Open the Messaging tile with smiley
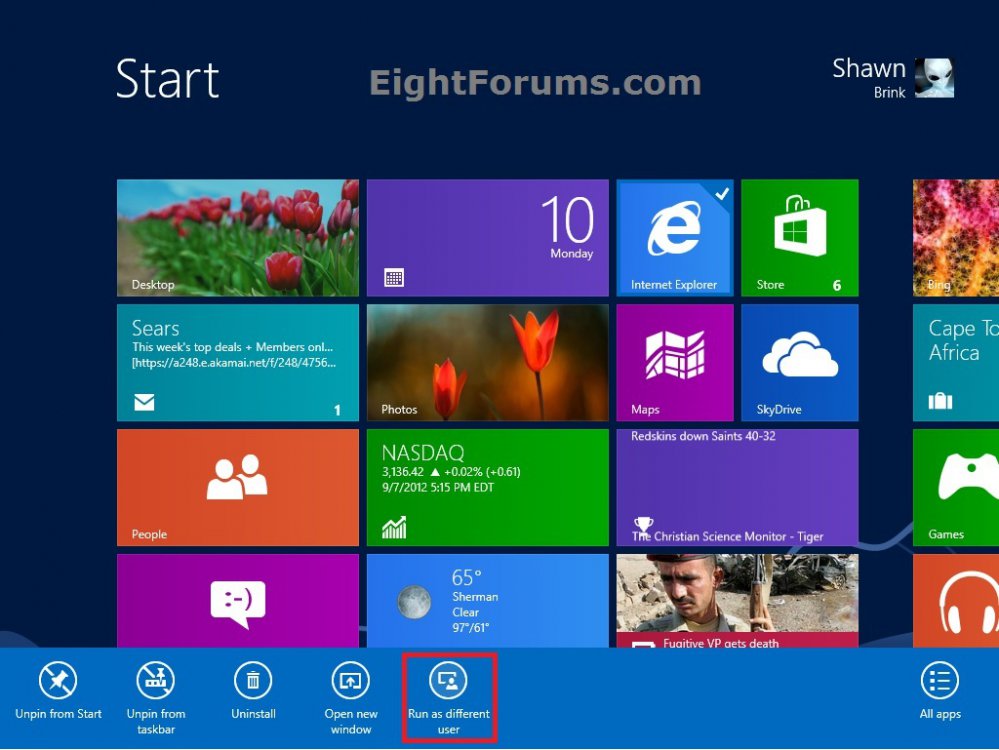 [237, 600]
